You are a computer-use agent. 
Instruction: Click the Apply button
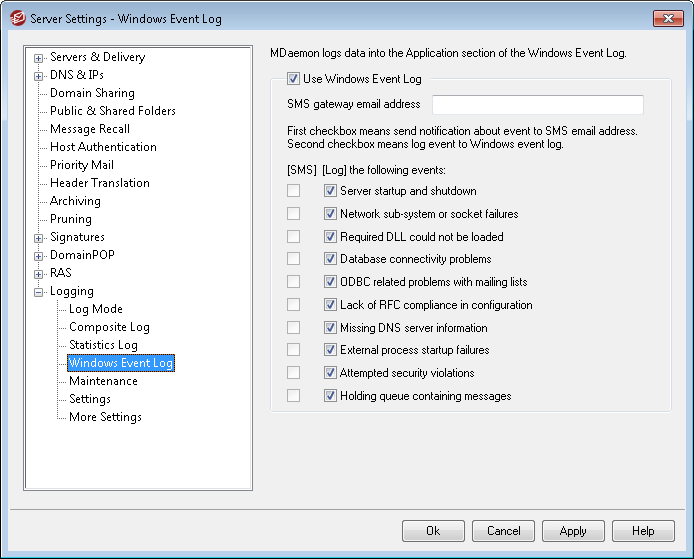[x=573, y=531]
